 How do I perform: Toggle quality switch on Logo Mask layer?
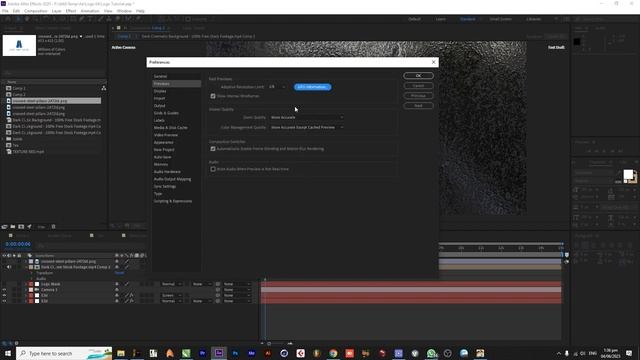coord(127,284)
